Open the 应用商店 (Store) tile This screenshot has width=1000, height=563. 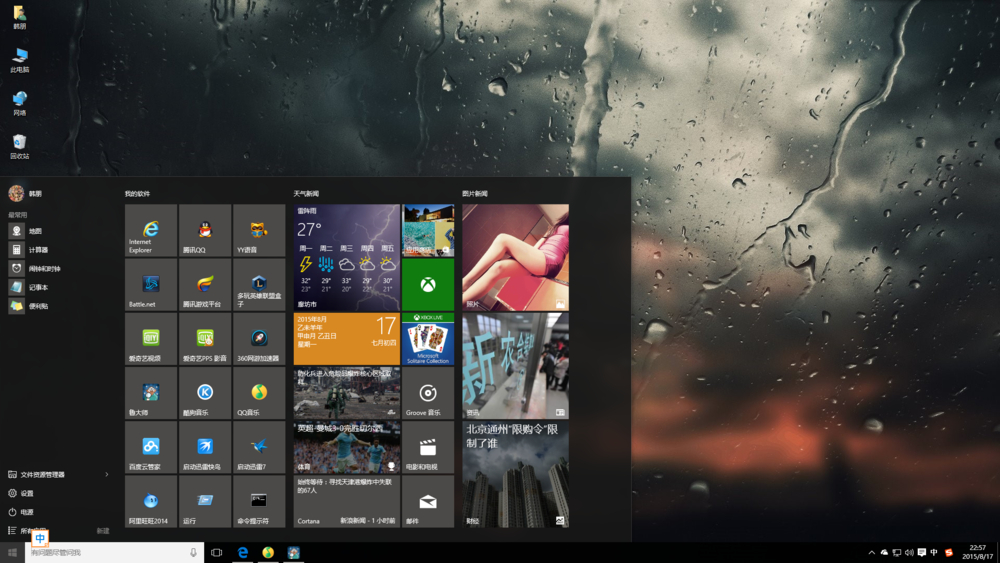click(x=428, y=230)
